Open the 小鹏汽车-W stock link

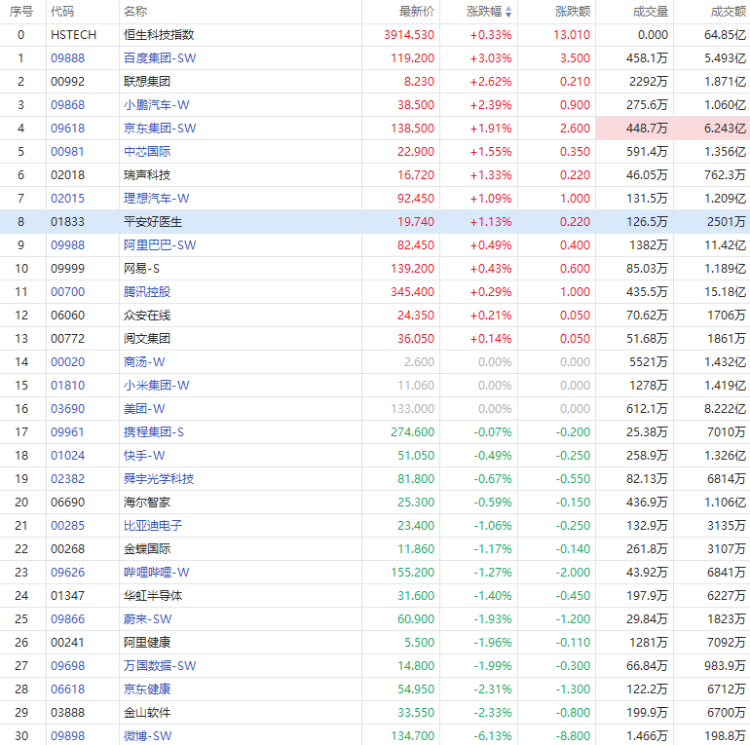(156, 105)
